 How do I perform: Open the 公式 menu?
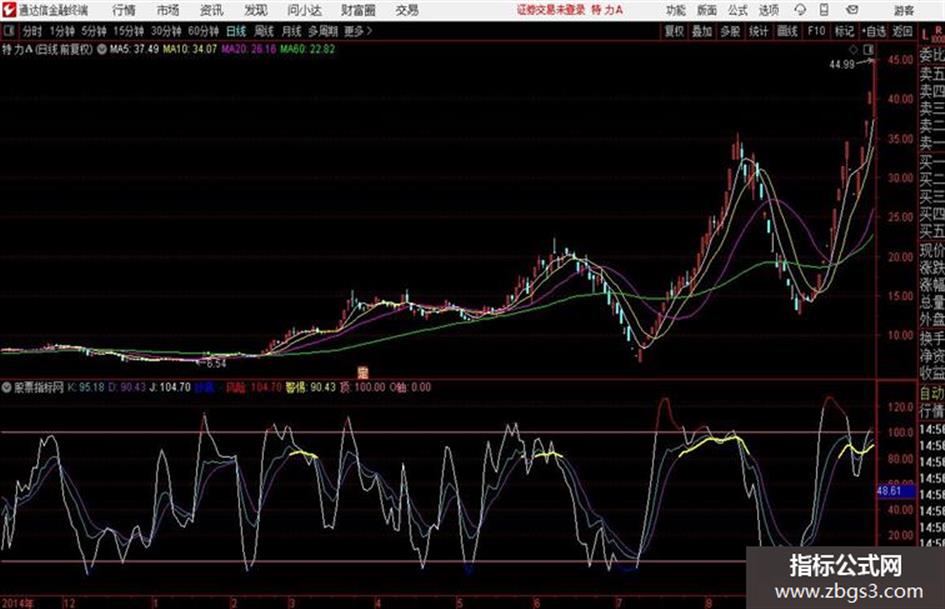click(738, 10)
